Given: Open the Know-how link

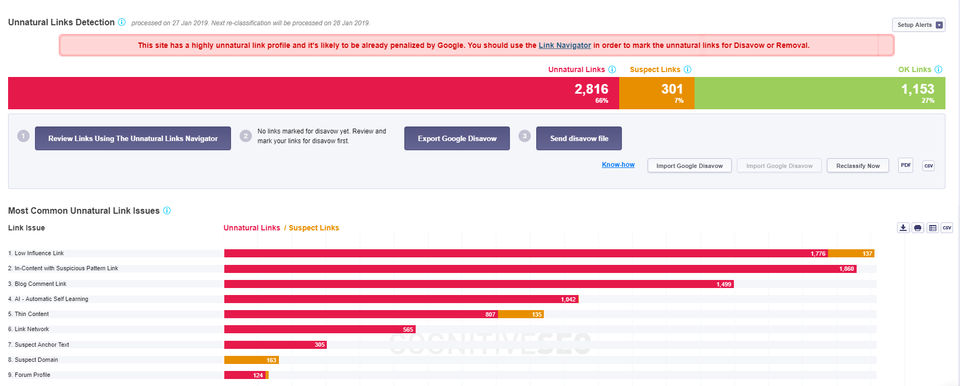Looking at the screenshot, I should 618,165.
